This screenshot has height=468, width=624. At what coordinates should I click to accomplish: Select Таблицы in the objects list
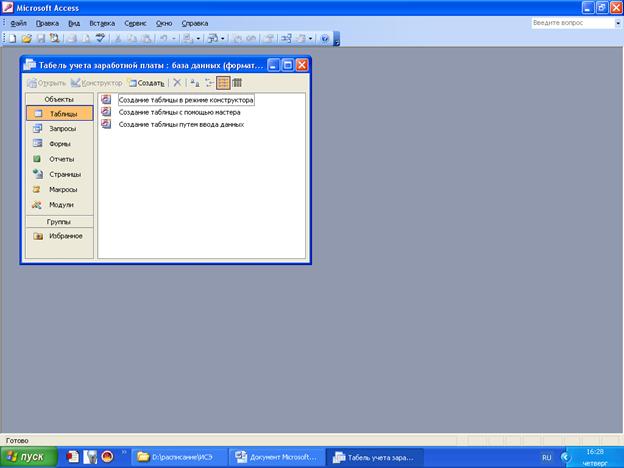(59, 113)
